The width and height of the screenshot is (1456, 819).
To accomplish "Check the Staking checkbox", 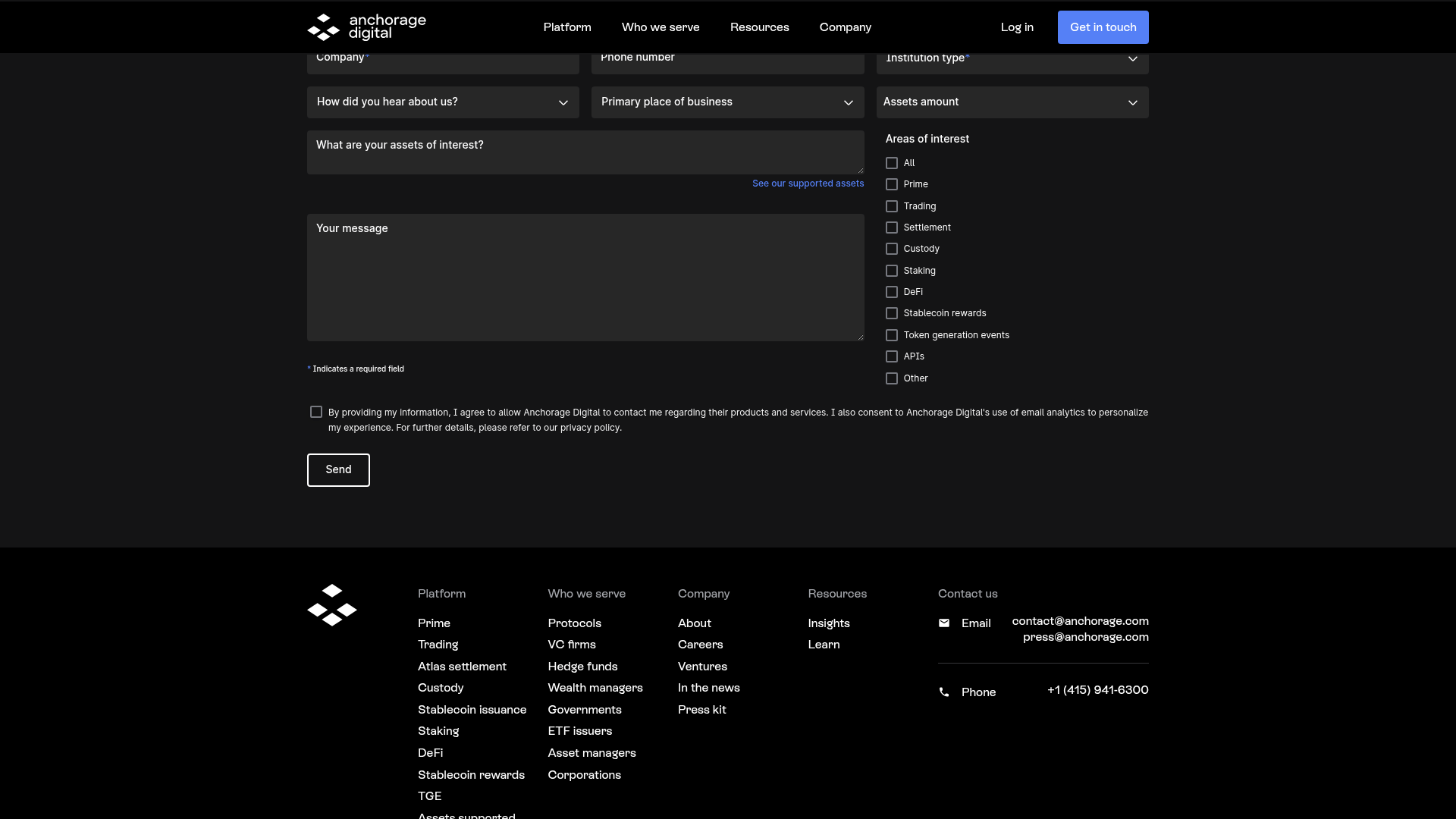I will tap(892, 271).
